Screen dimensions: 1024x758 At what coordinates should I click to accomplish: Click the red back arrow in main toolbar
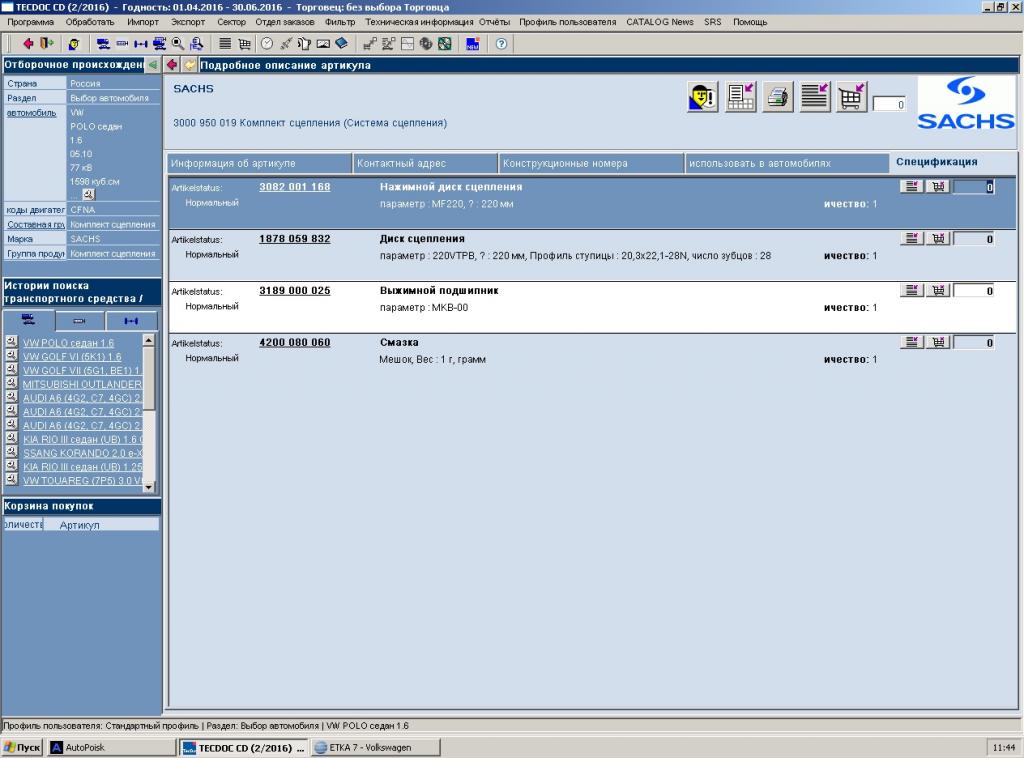coord(27,44)
